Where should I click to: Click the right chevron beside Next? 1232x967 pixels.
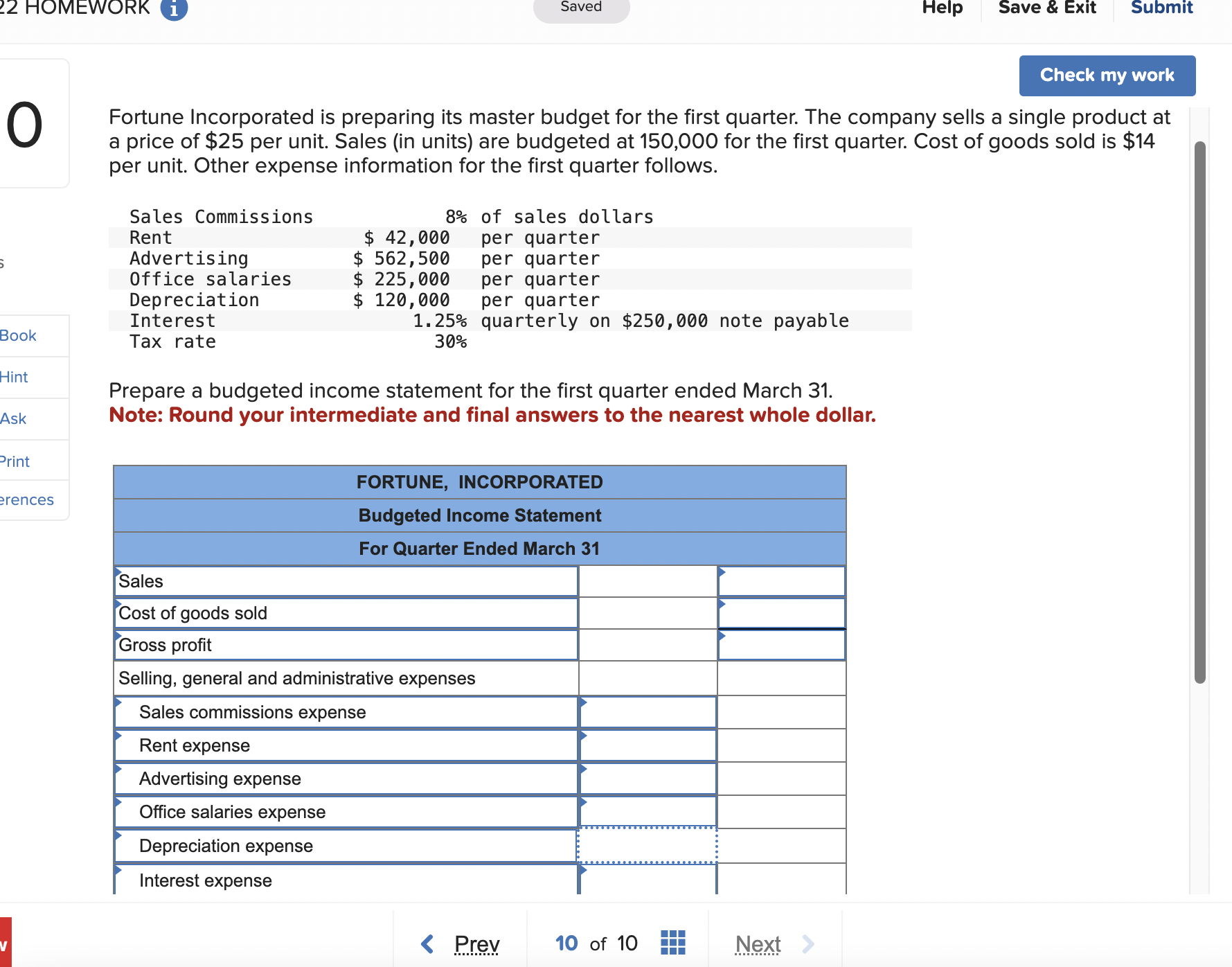coord(807,943)
